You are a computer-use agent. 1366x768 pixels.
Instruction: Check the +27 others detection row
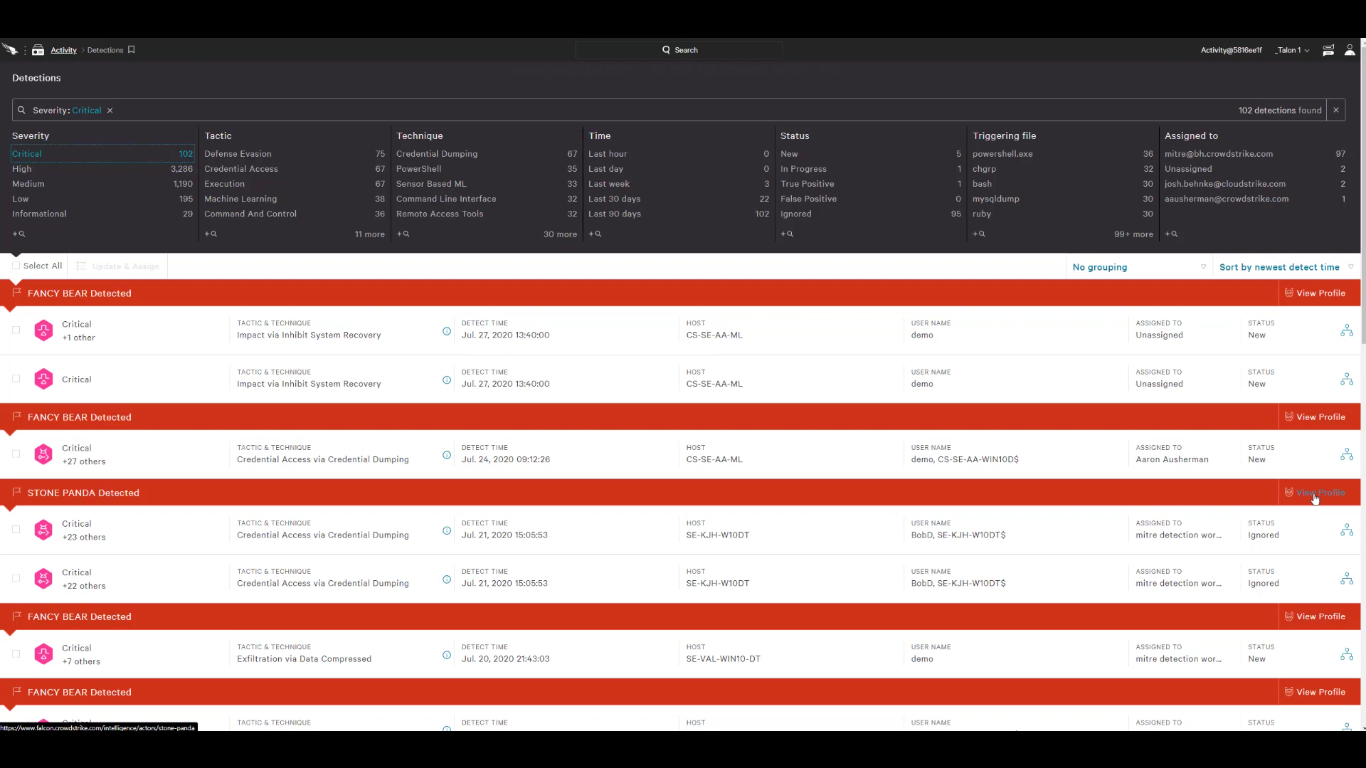pos(16,454)
